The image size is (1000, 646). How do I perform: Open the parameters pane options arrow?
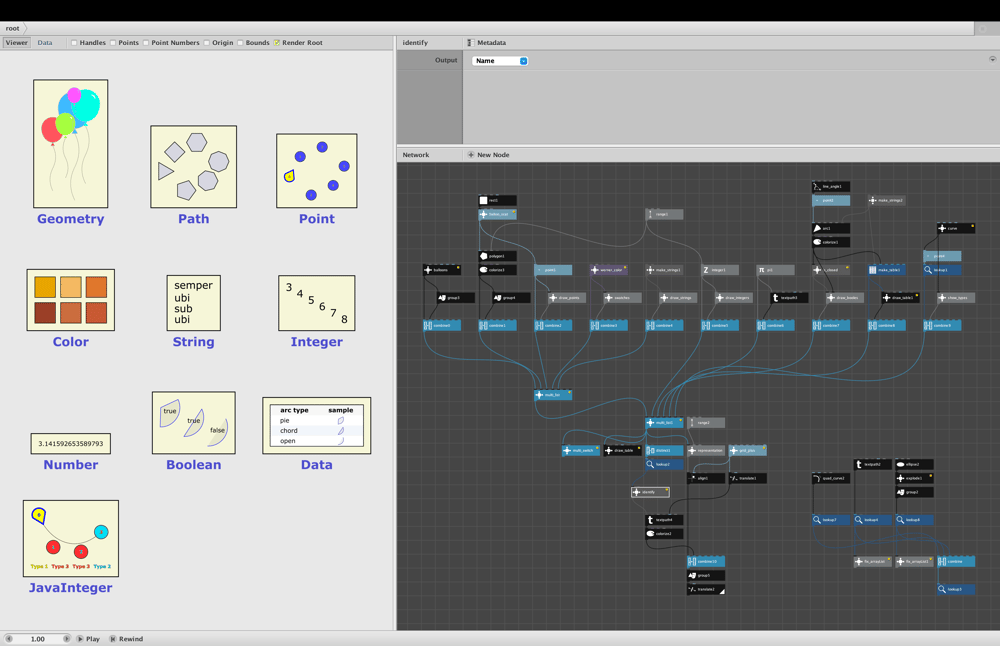(992, 59)
